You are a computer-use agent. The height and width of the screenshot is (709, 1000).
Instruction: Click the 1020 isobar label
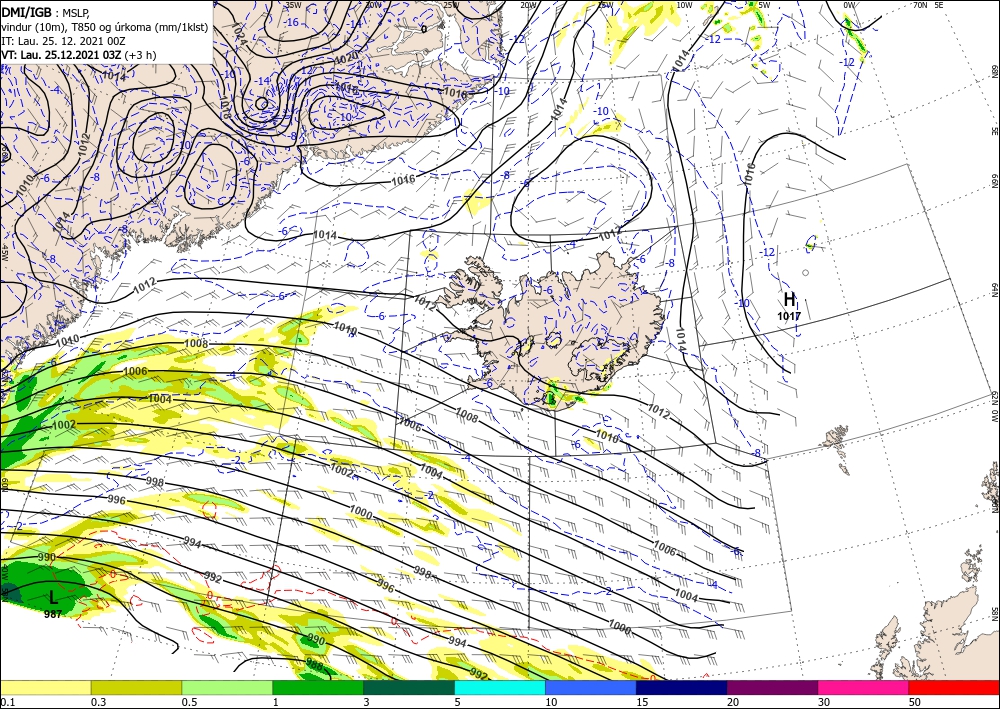pos(347,59)
